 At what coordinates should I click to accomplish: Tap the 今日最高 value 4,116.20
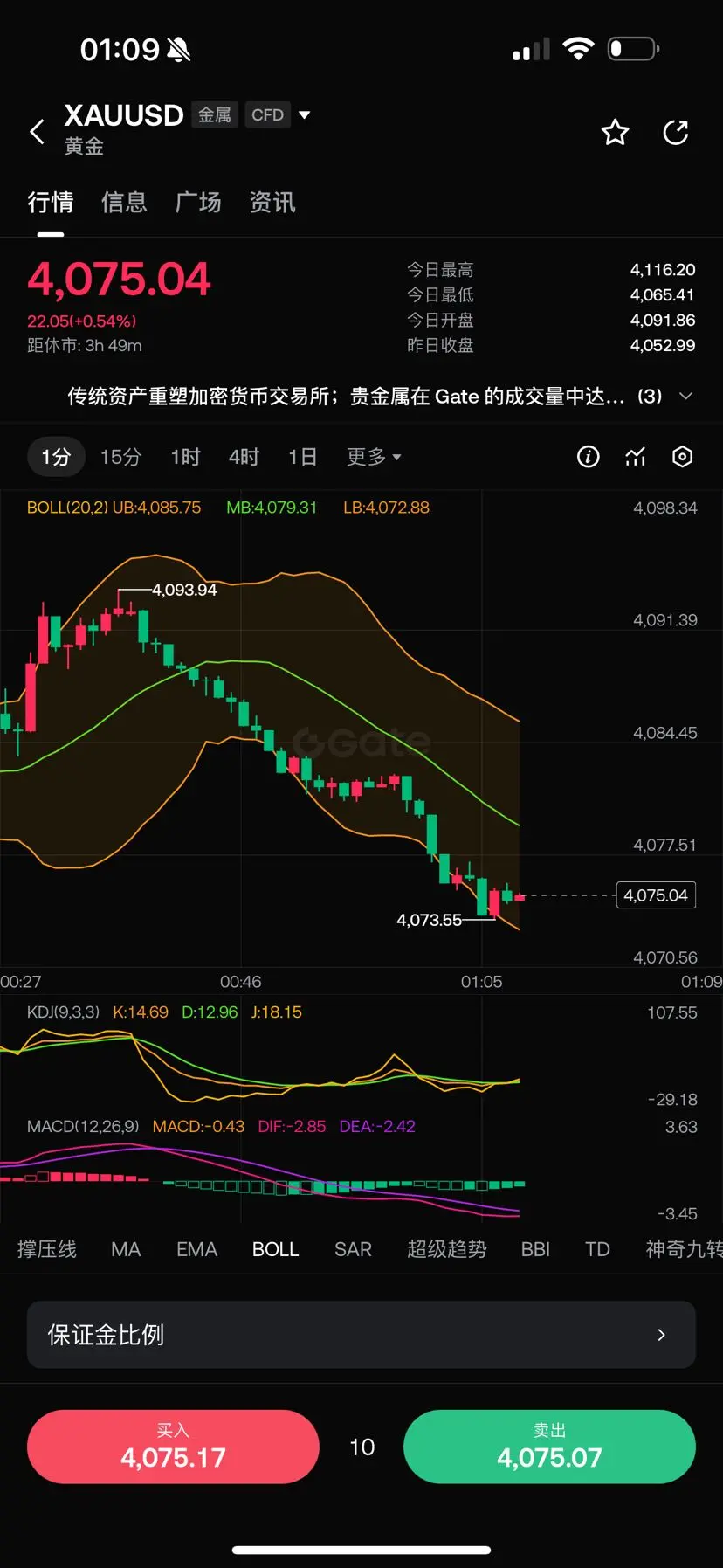(x=663, y=270)
